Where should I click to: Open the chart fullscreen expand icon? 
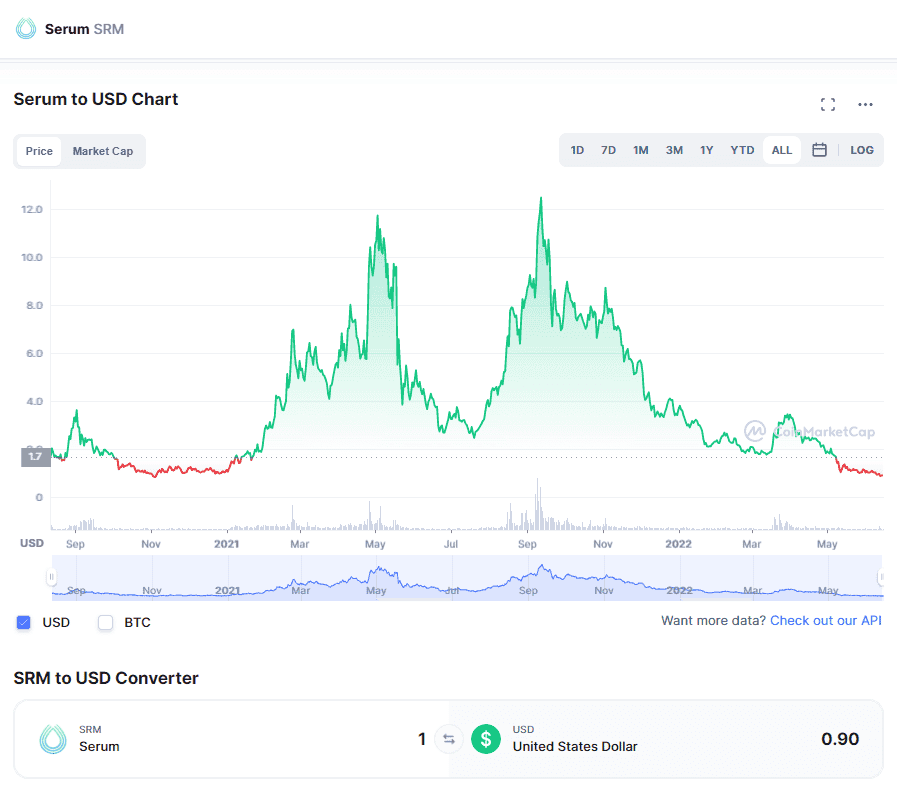click(x=827, y=104)
